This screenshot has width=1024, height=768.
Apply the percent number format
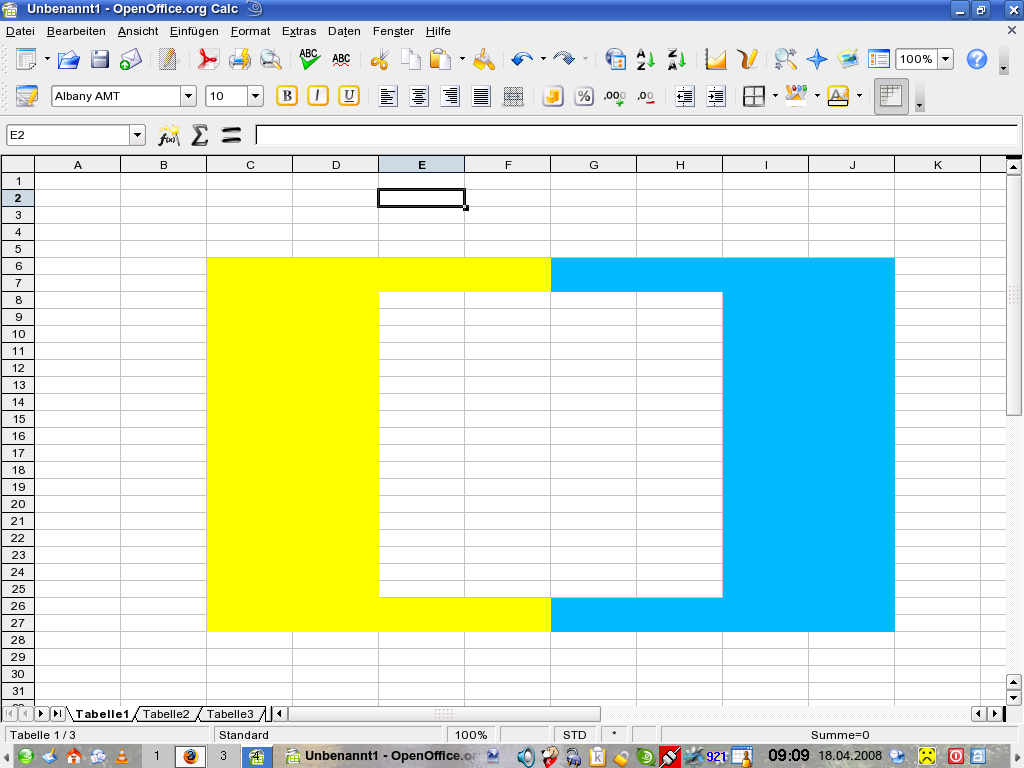pos(584,96)
